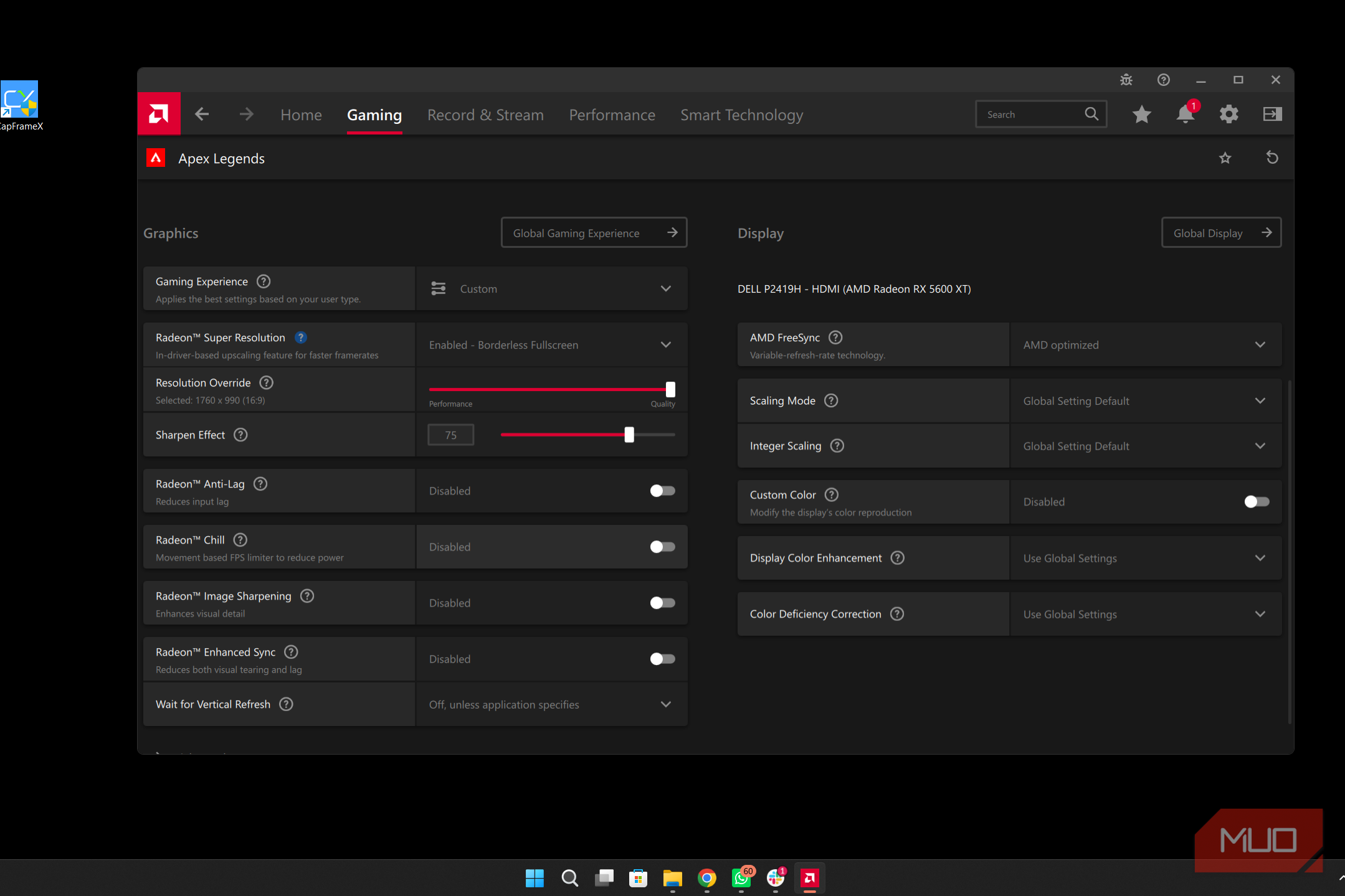The width and height of the screenshot is (1345, 896).
Task: Switch to the Home tab
Action: [x=301, y=115]
